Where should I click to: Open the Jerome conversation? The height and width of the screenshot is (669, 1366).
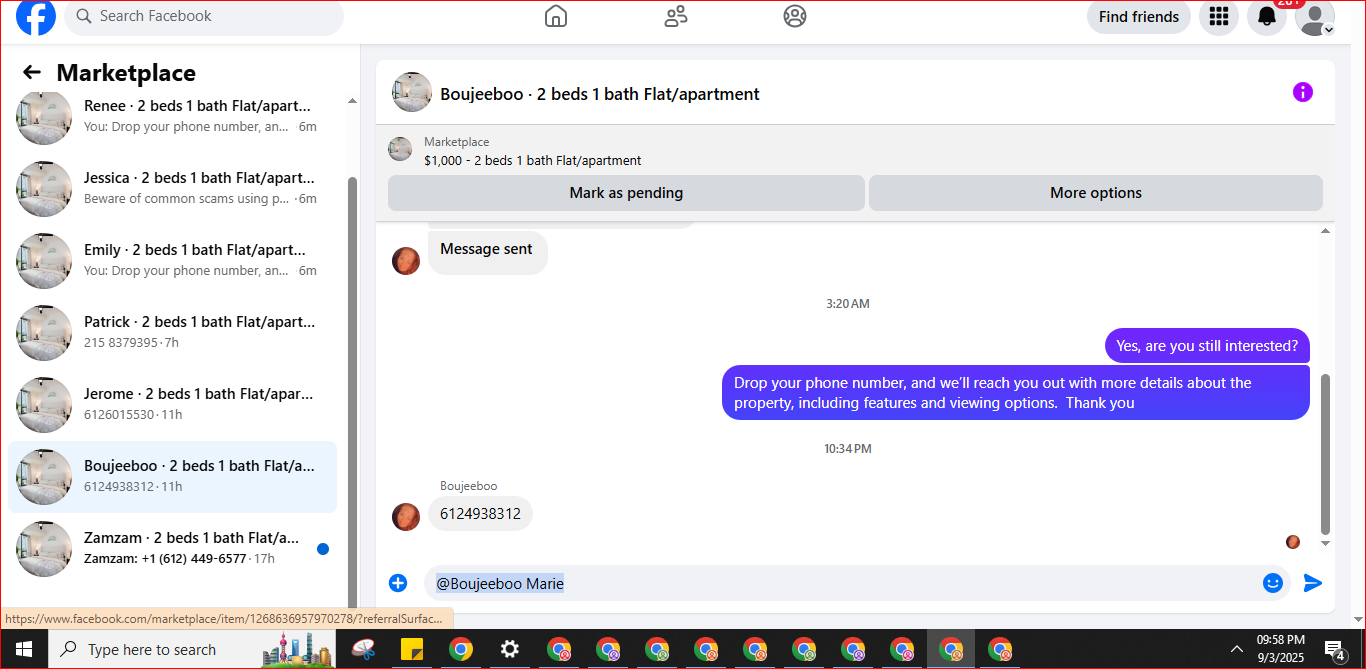[x=172, y=404]
